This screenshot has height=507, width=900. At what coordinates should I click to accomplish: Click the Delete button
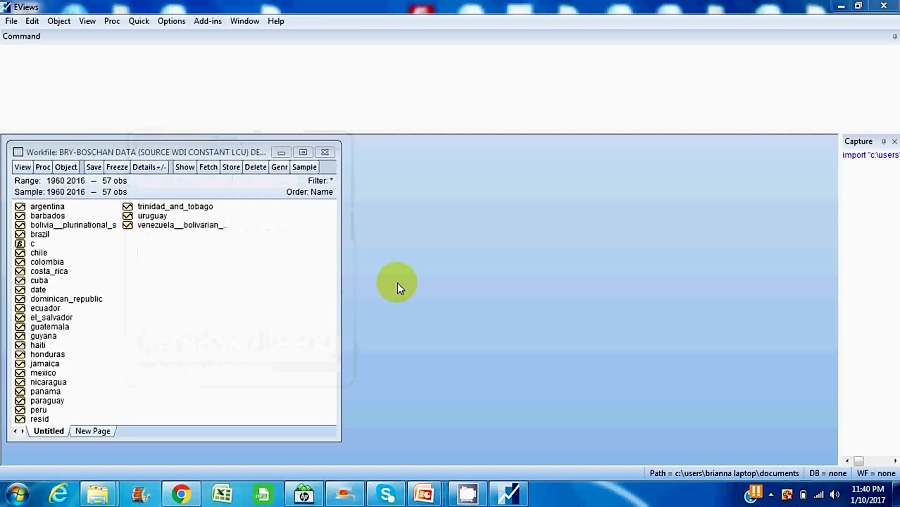point(255,167)
